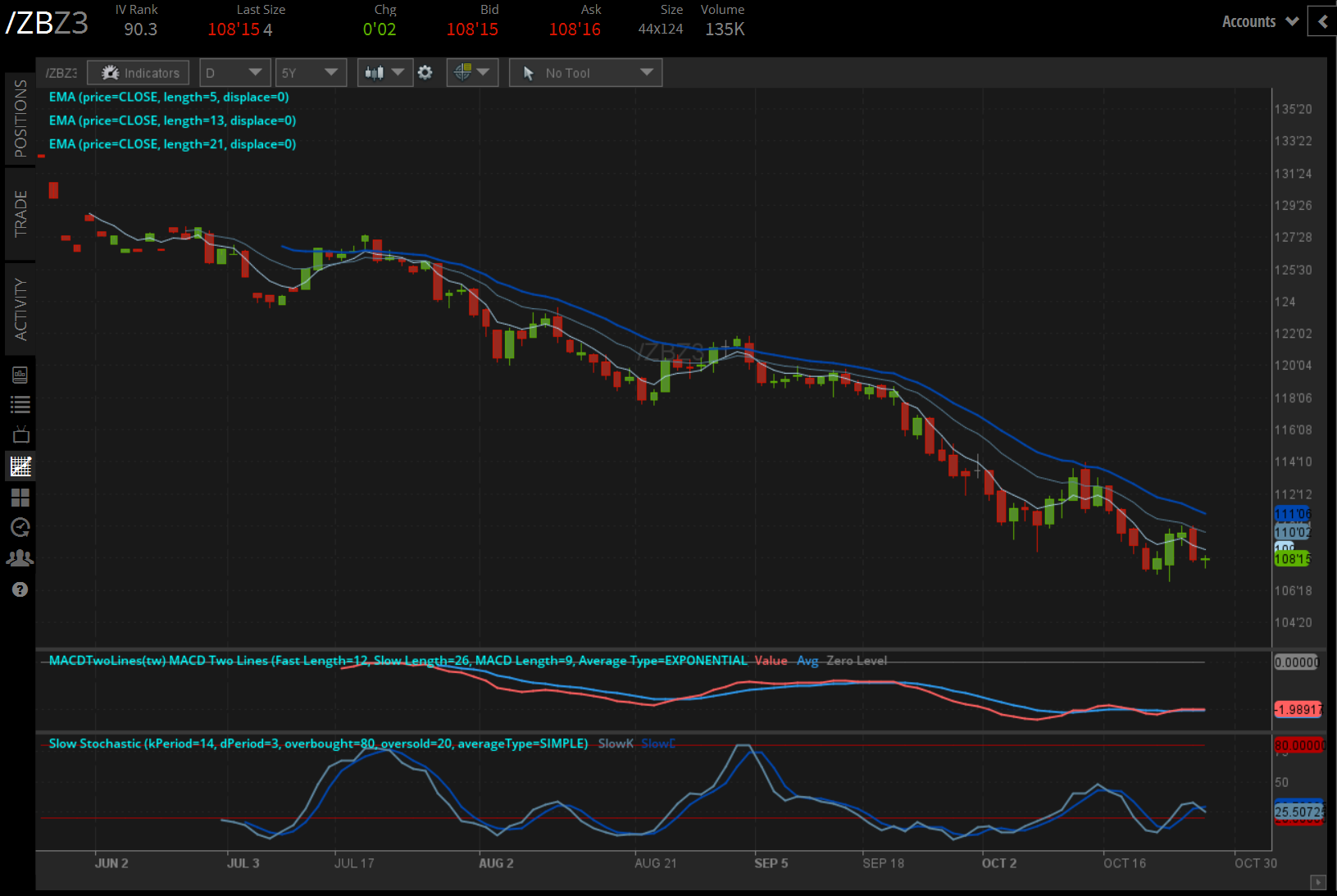Click the chart settings gear icon
This screenshot has width=1337, height=896.
click(x=425, y=72)
